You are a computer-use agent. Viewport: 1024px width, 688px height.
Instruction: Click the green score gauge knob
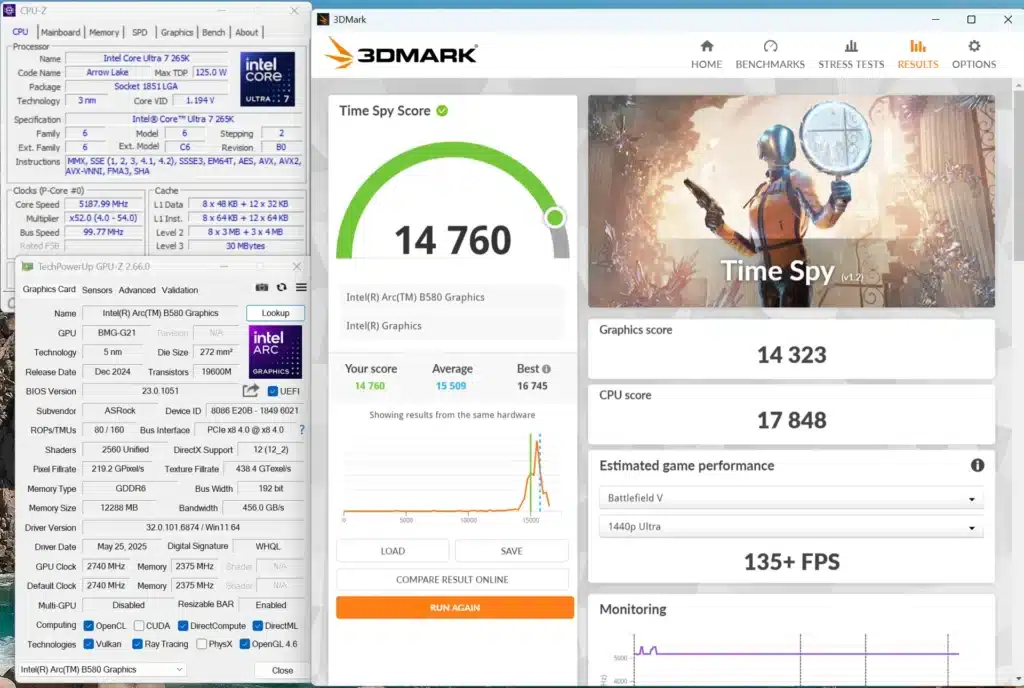[x=555, y=217]
